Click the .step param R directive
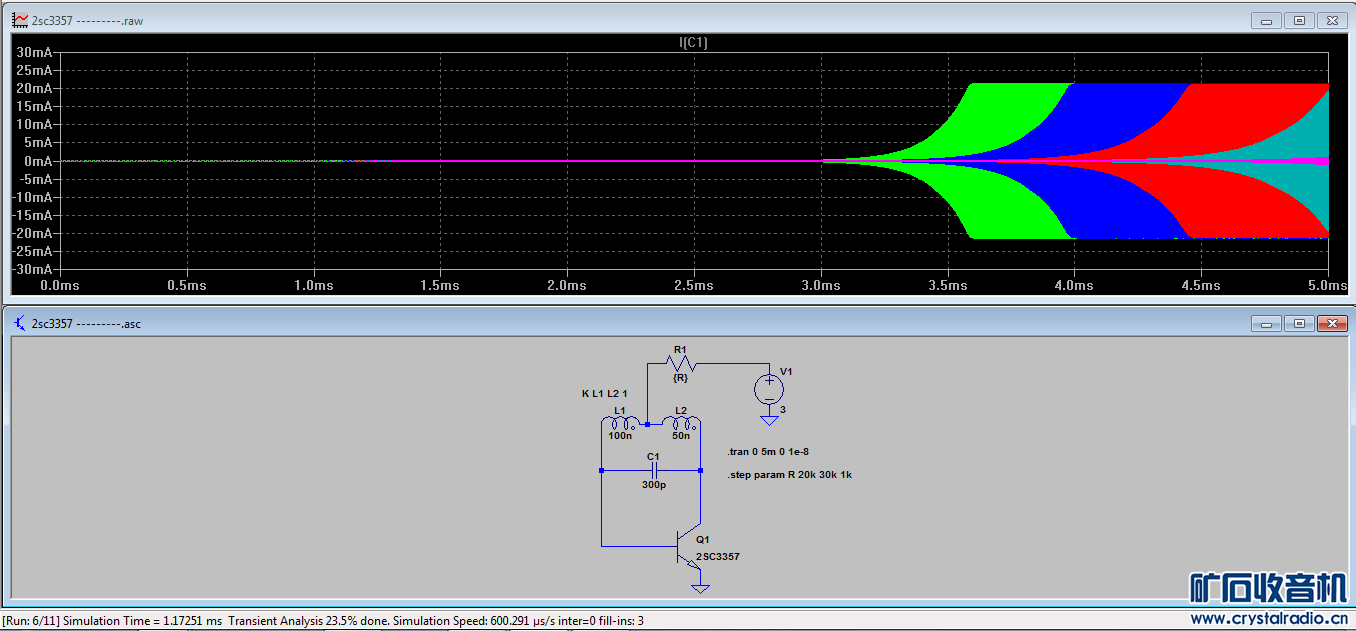 [789, 475]
